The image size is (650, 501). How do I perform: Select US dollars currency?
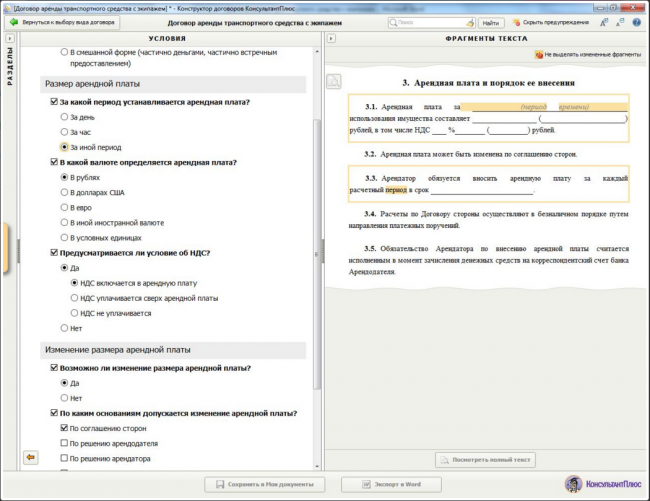(x=64, y=192)
